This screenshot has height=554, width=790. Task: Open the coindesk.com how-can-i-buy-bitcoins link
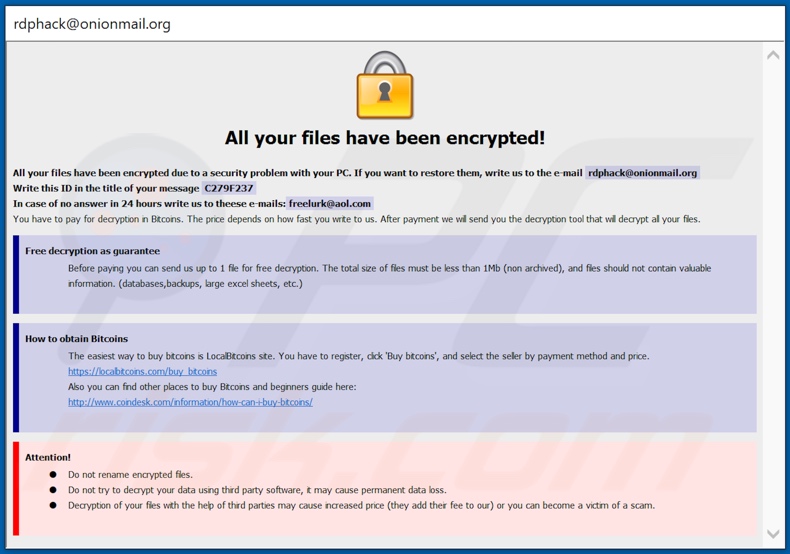tap(190, 402)
